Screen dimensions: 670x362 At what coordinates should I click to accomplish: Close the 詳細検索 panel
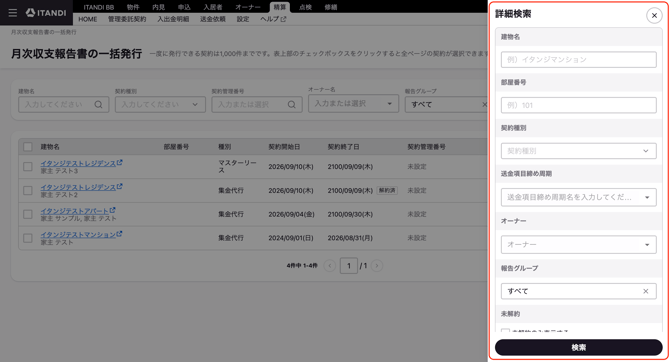tap(654, 15)
